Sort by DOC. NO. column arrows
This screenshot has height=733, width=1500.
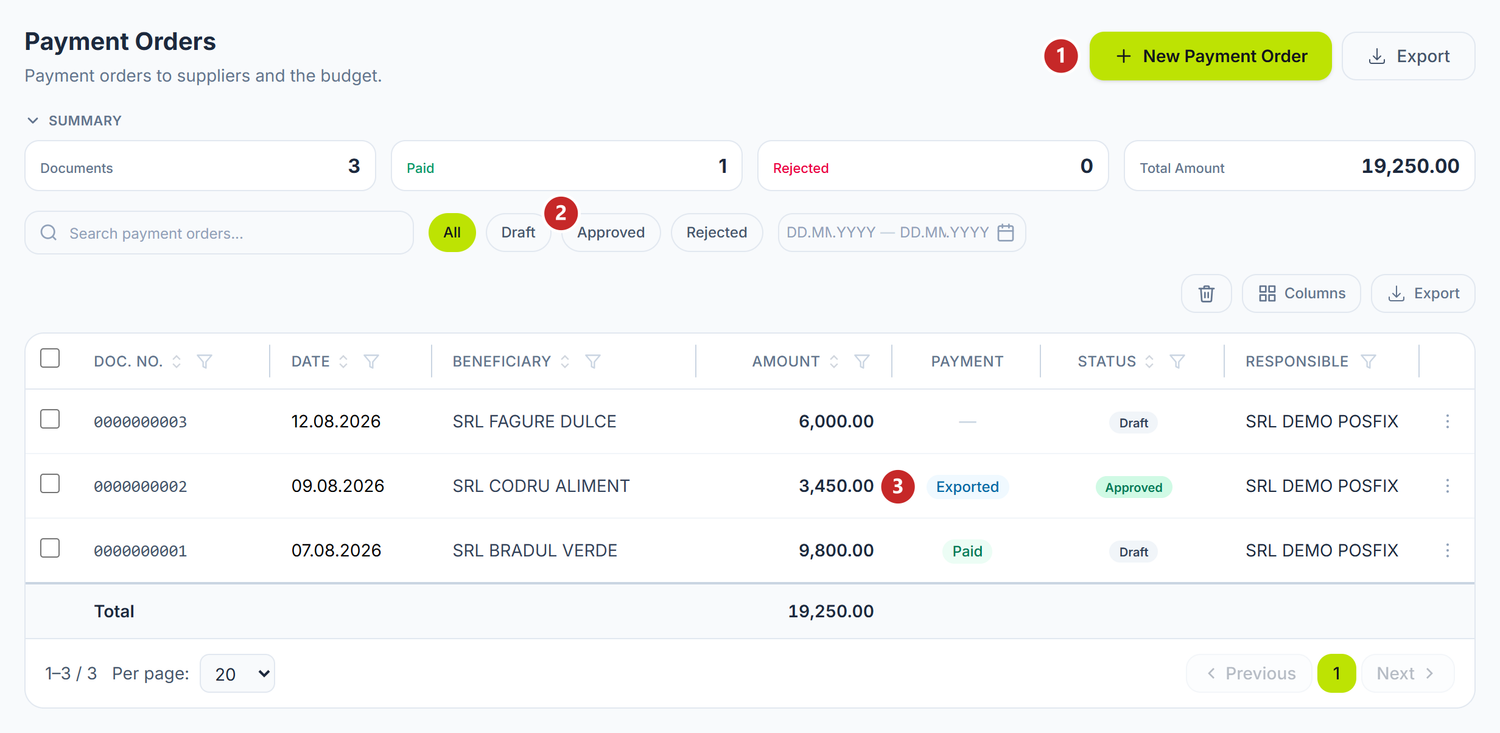[x=177, y=361]
